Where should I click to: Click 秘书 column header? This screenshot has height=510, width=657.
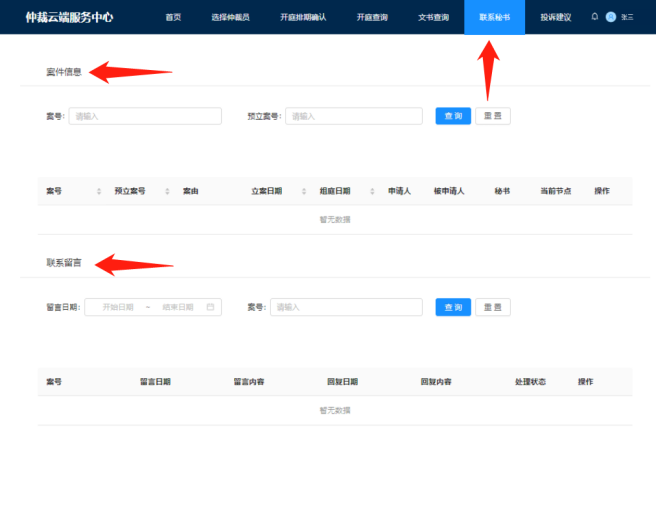pyautogui.click(x=502, y=191)
